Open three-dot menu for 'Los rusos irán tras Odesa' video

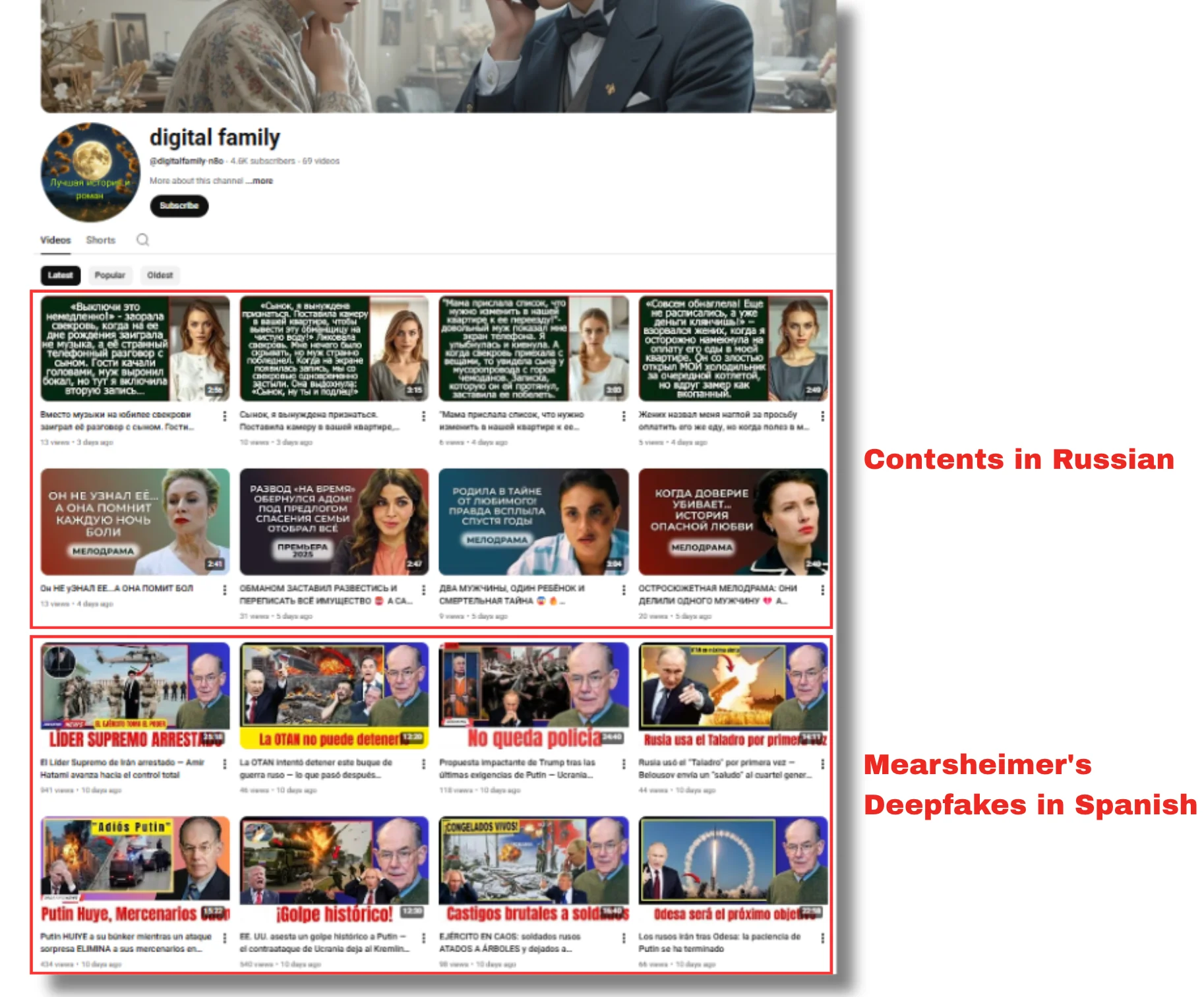[822, 938]
